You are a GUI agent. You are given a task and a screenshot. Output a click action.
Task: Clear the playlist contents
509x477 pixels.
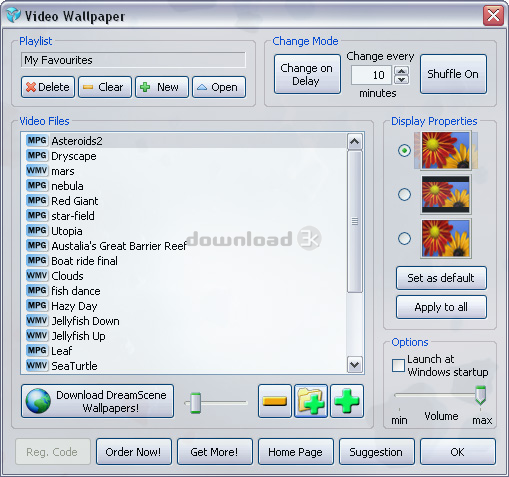pyautogui.click(x=105, y=87)
